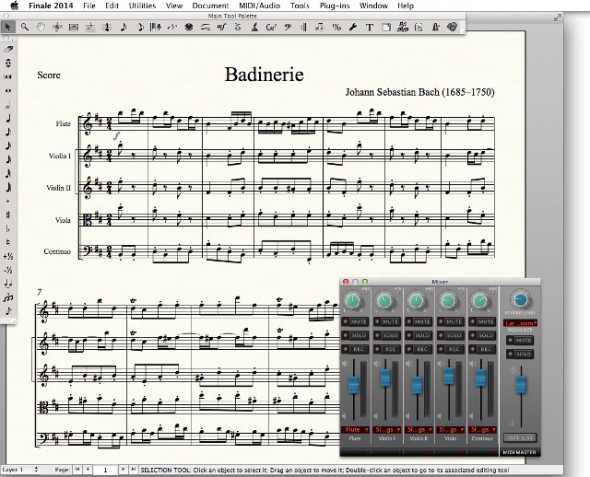
Task: Enable REC on the Continuo channel
Action: pyautogui.click(x=482, y=349)
